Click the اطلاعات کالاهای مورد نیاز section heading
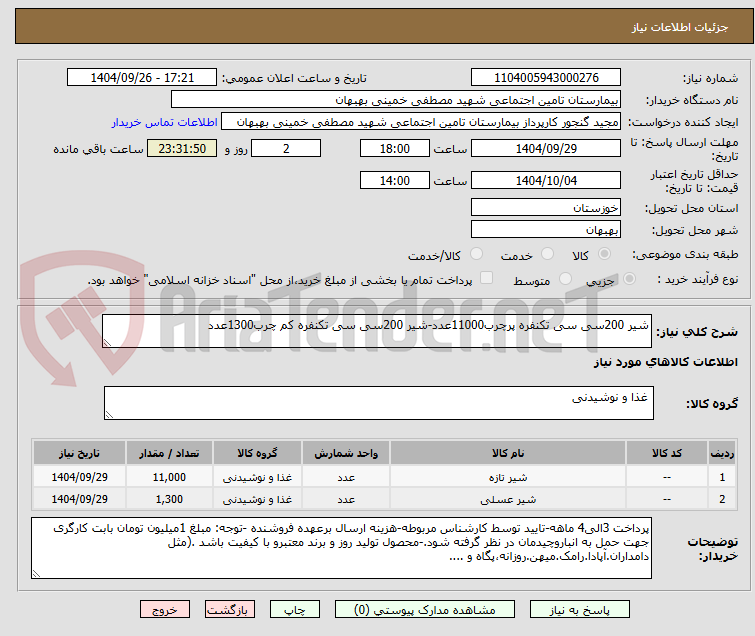The width and height of the screenshot is (755, 636). (665, 362)
